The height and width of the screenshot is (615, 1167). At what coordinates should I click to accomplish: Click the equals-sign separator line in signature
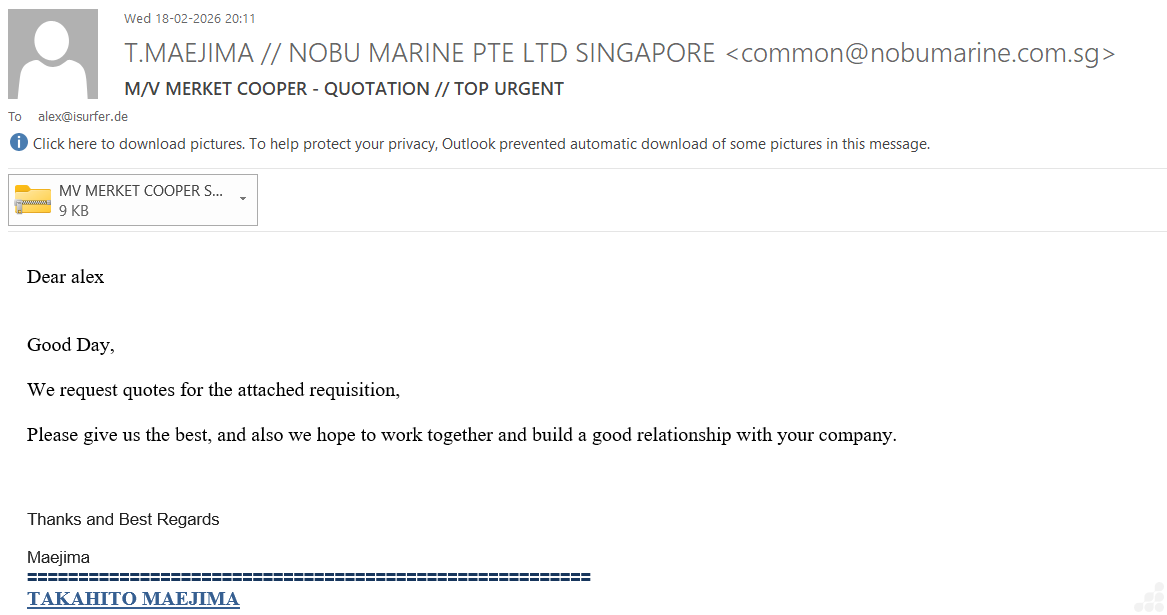click(x=308, y=577)
